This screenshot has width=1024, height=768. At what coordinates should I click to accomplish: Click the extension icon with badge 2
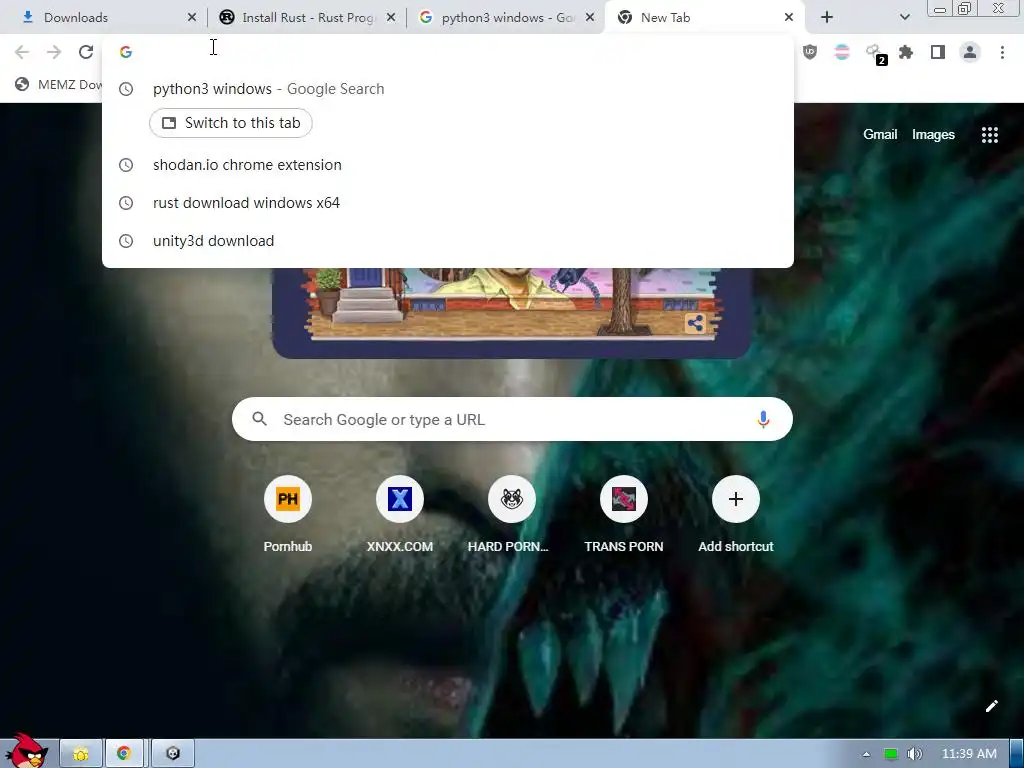pyautogui.click(x=875, y=54)
